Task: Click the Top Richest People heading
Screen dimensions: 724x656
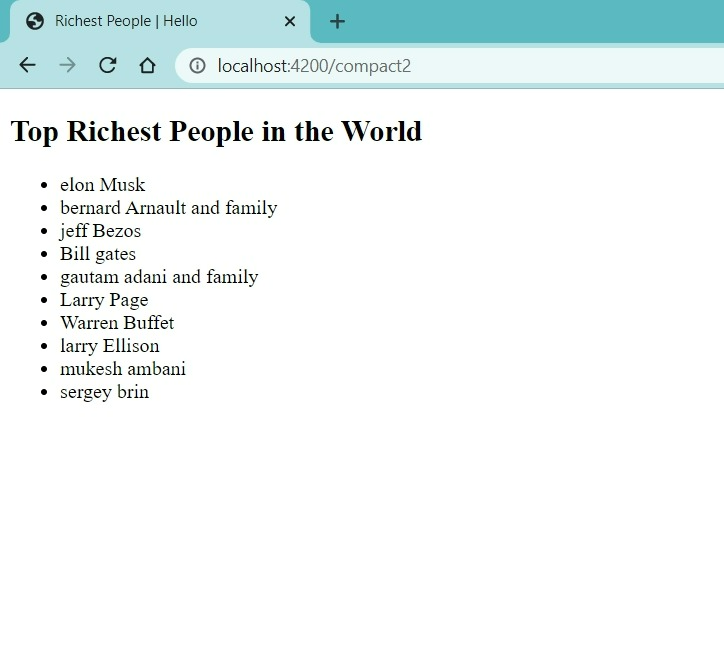Action: [216, 131]
